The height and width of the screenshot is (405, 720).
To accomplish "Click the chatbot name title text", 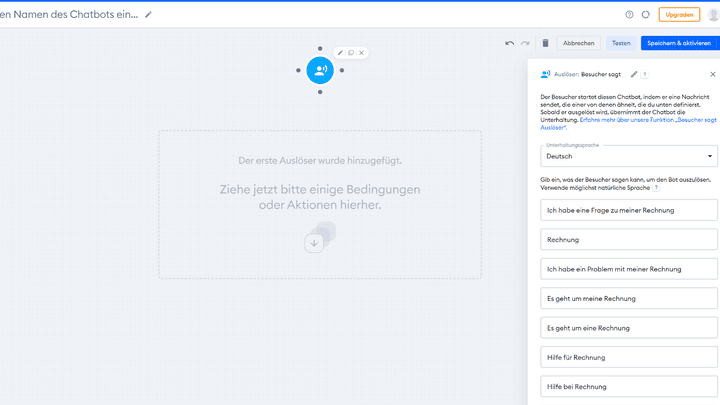I will pos(69,15).
